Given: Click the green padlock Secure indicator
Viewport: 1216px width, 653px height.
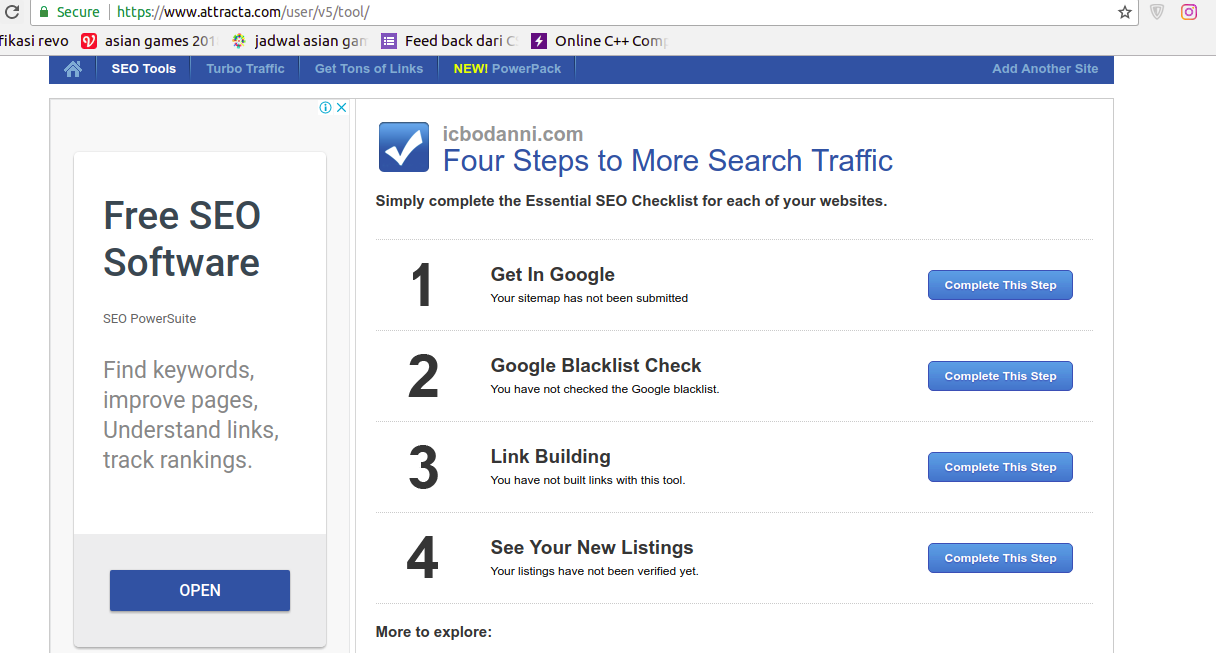Looking at the screenshot, I should pos(69,12).
